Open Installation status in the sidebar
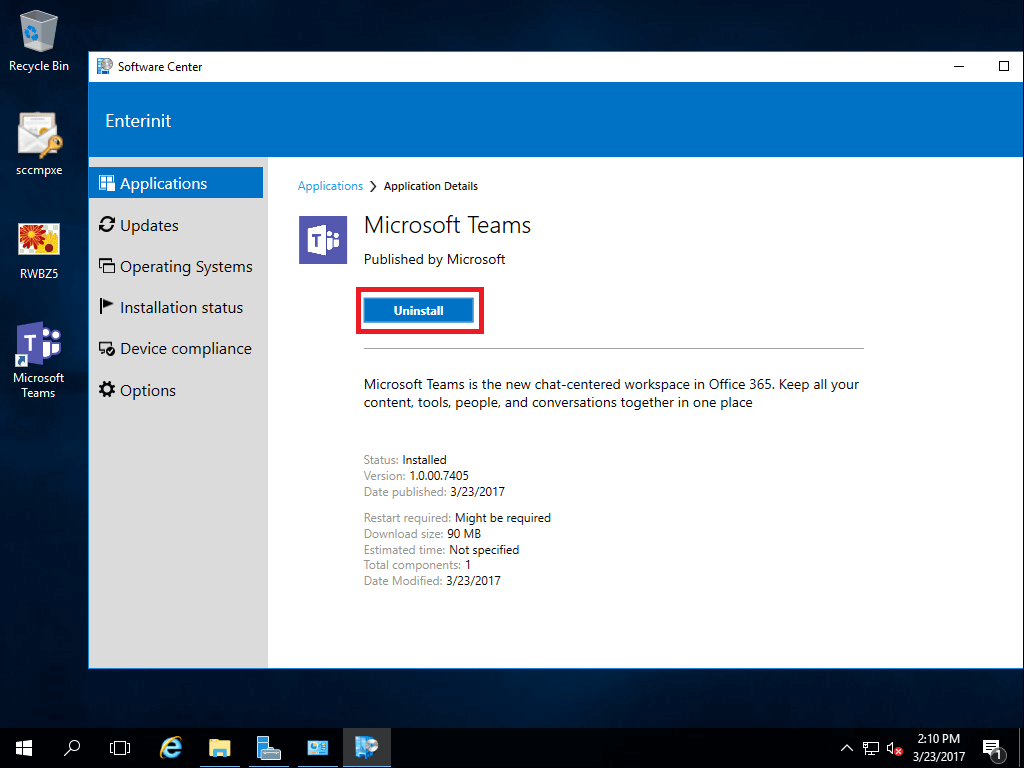Image resolution: width=1024 pixels, height=768 pixels. (x=170, y=307)
